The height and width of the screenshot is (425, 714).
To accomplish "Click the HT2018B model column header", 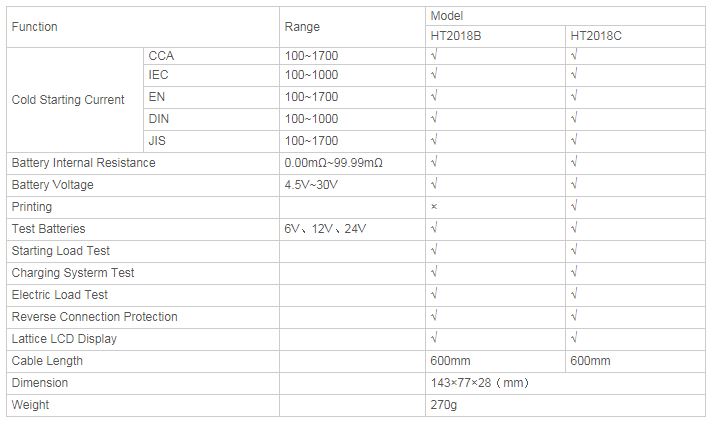I will 455,36.
